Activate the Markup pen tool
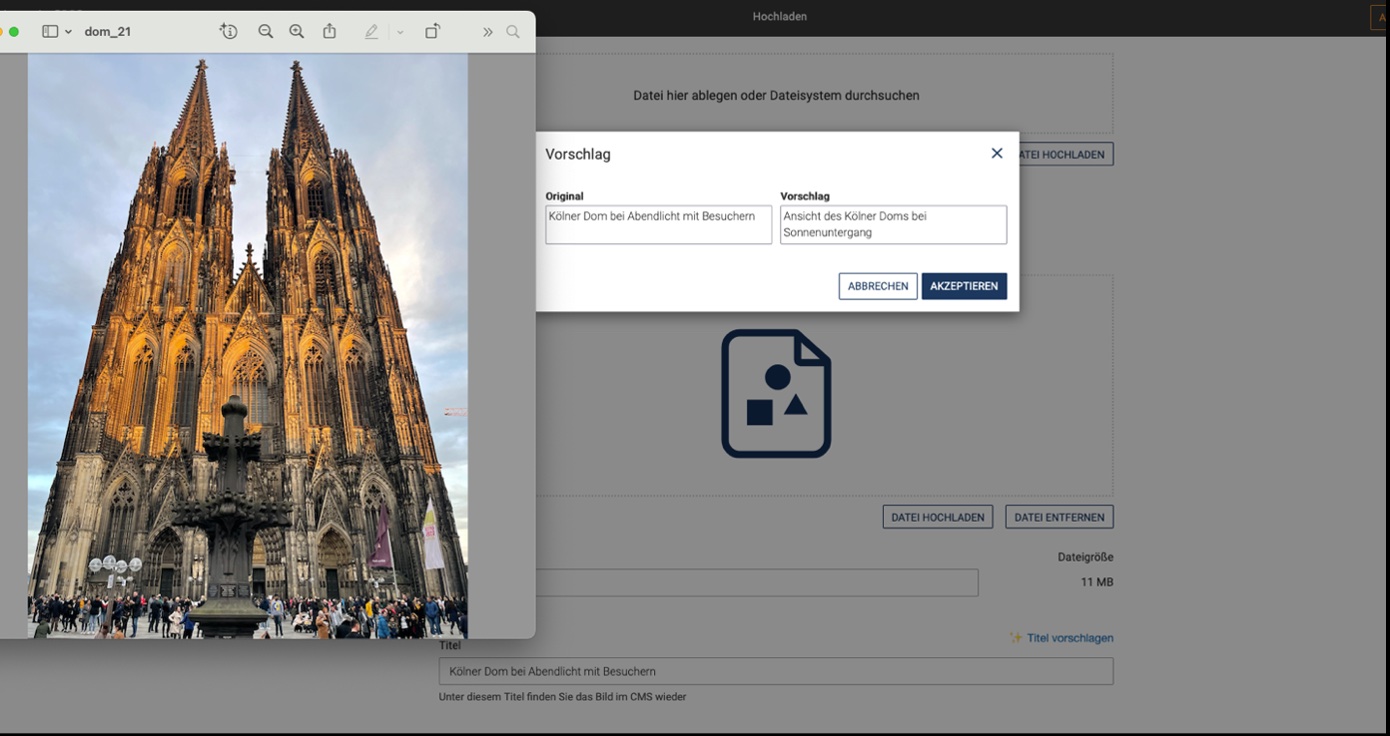This screenshot has width=1390, height=736. click(x=372, y=32)
